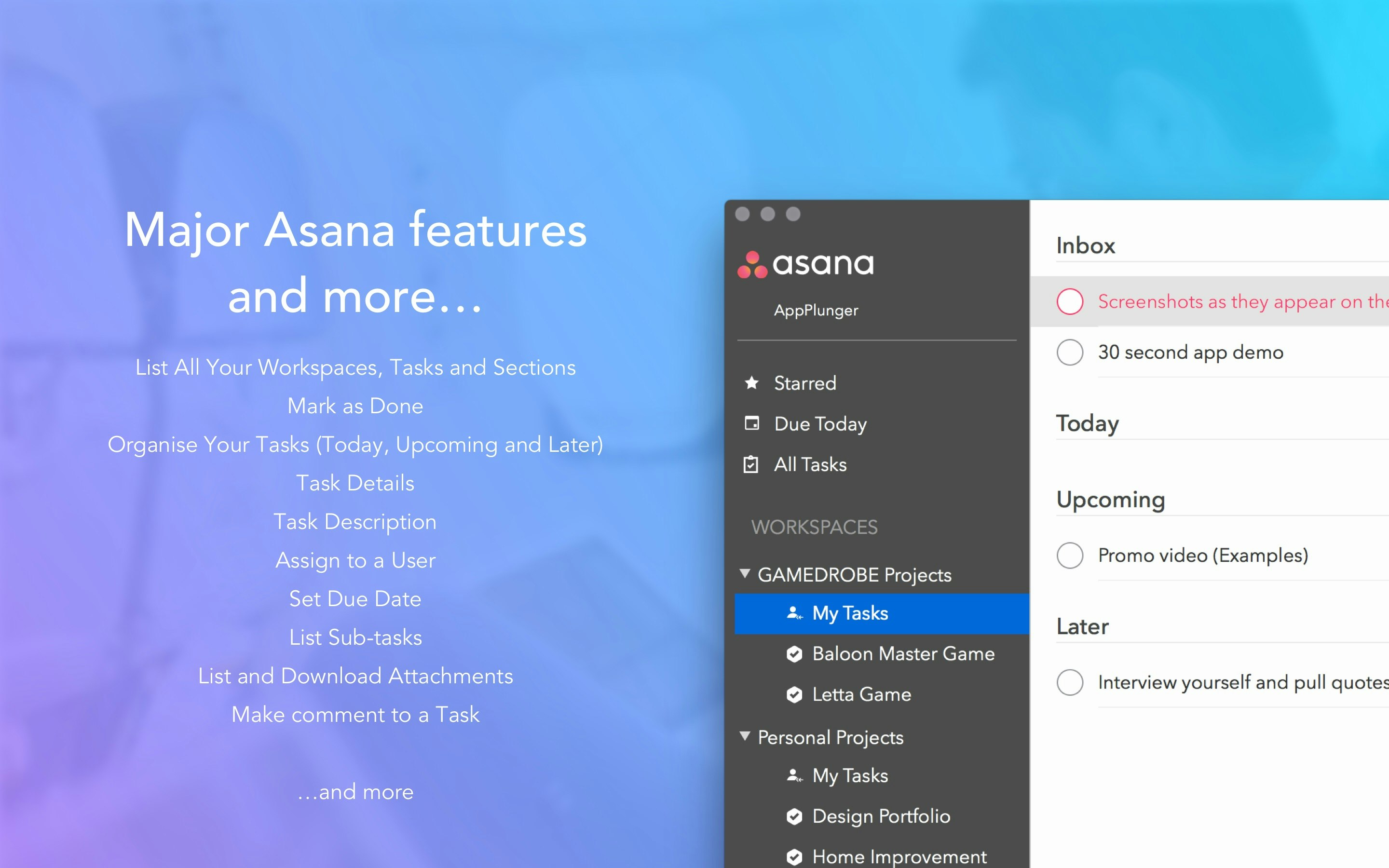
Task: Click the red traffic light window control
Action: click(743, 214)
